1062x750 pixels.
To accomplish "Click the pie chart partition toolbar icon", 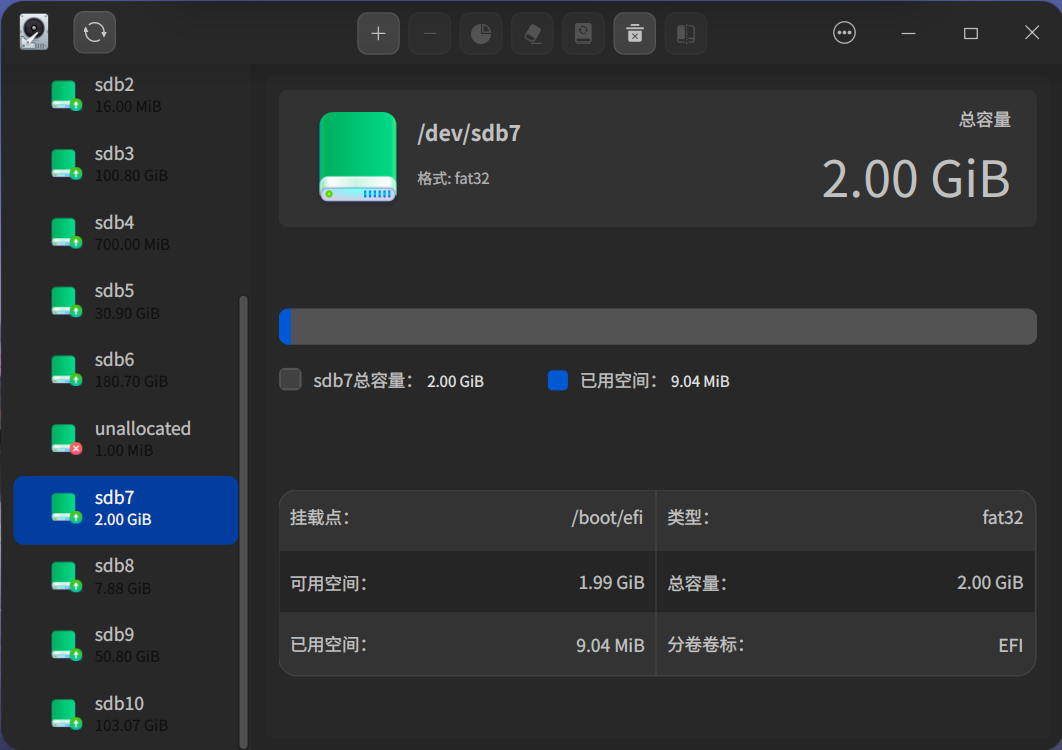I will click(x=481, y=33).
